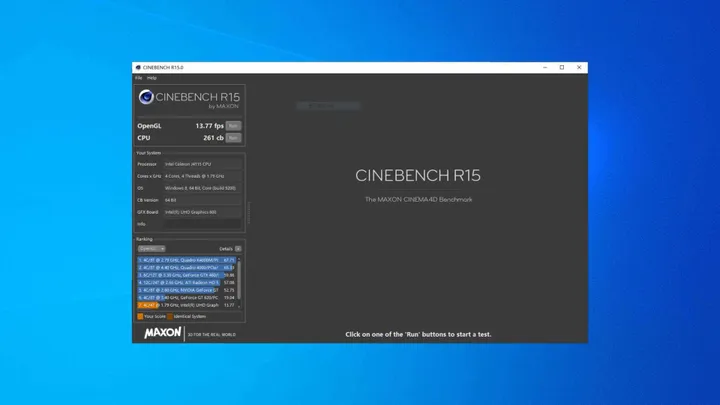The image size is (720, 405).
Task: Select ranking row 2 Quadro 4000
Action: click(186, 267)
